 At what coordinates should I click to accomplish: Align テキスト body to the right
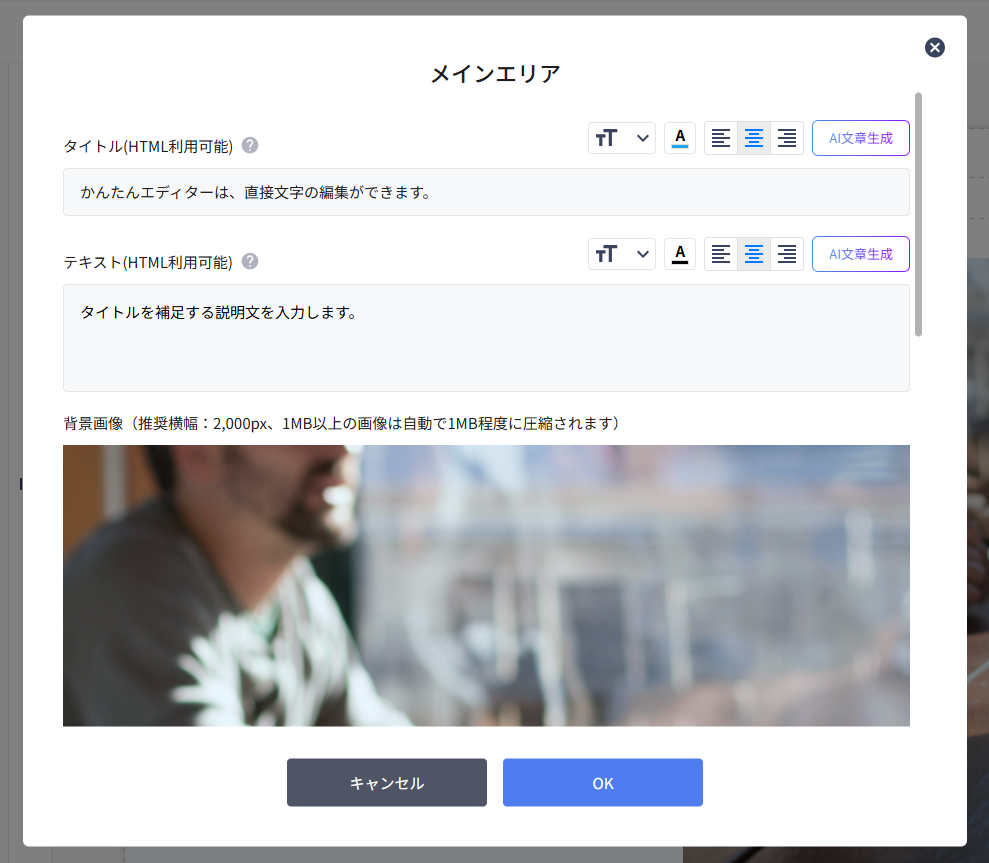[x=787, y=254]
